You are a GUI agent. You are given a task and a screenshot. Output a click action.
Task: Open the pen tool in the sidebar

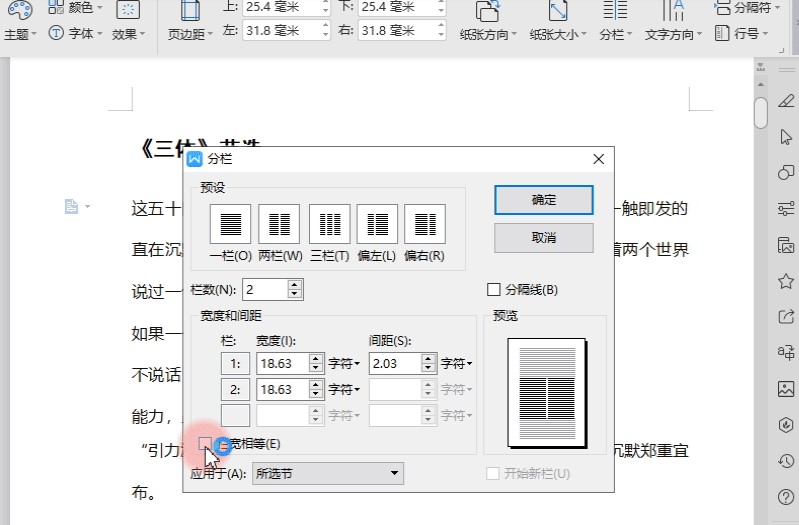click(x=786, y=101)
